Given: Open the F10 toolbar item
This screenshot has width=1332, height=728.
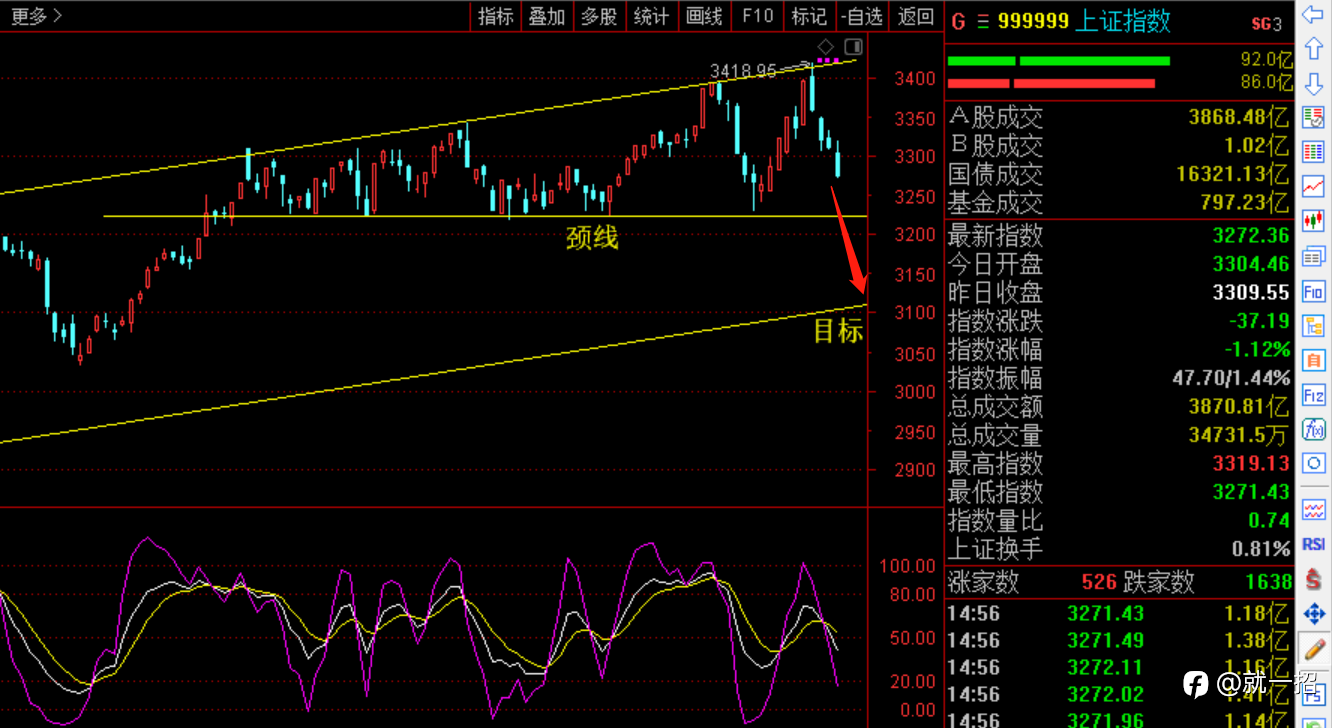Looking at the screenshot, I should (x=757, y=16).
